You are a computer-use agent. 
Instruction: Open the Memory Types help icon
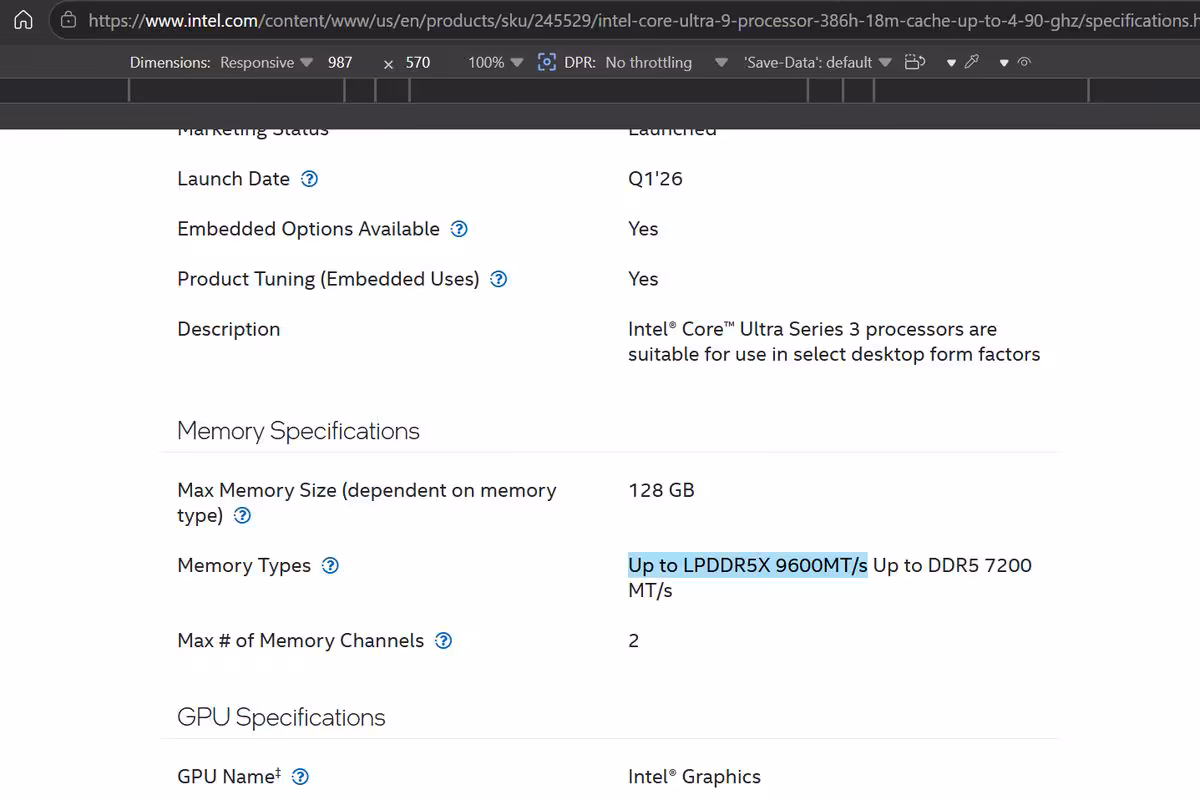coord(330,566)
